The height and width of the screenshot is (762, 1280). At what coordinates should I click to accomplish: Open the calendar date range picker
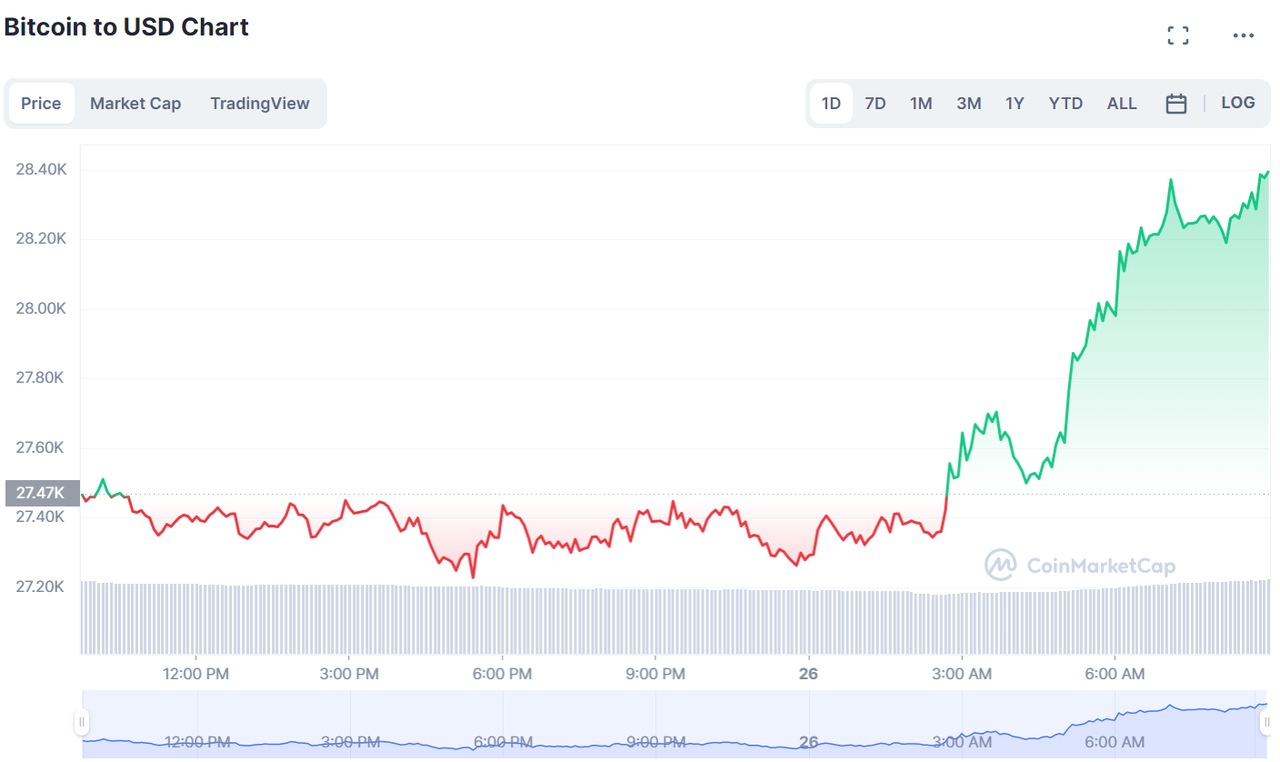pyautogui.click(x=1176, y=103)
